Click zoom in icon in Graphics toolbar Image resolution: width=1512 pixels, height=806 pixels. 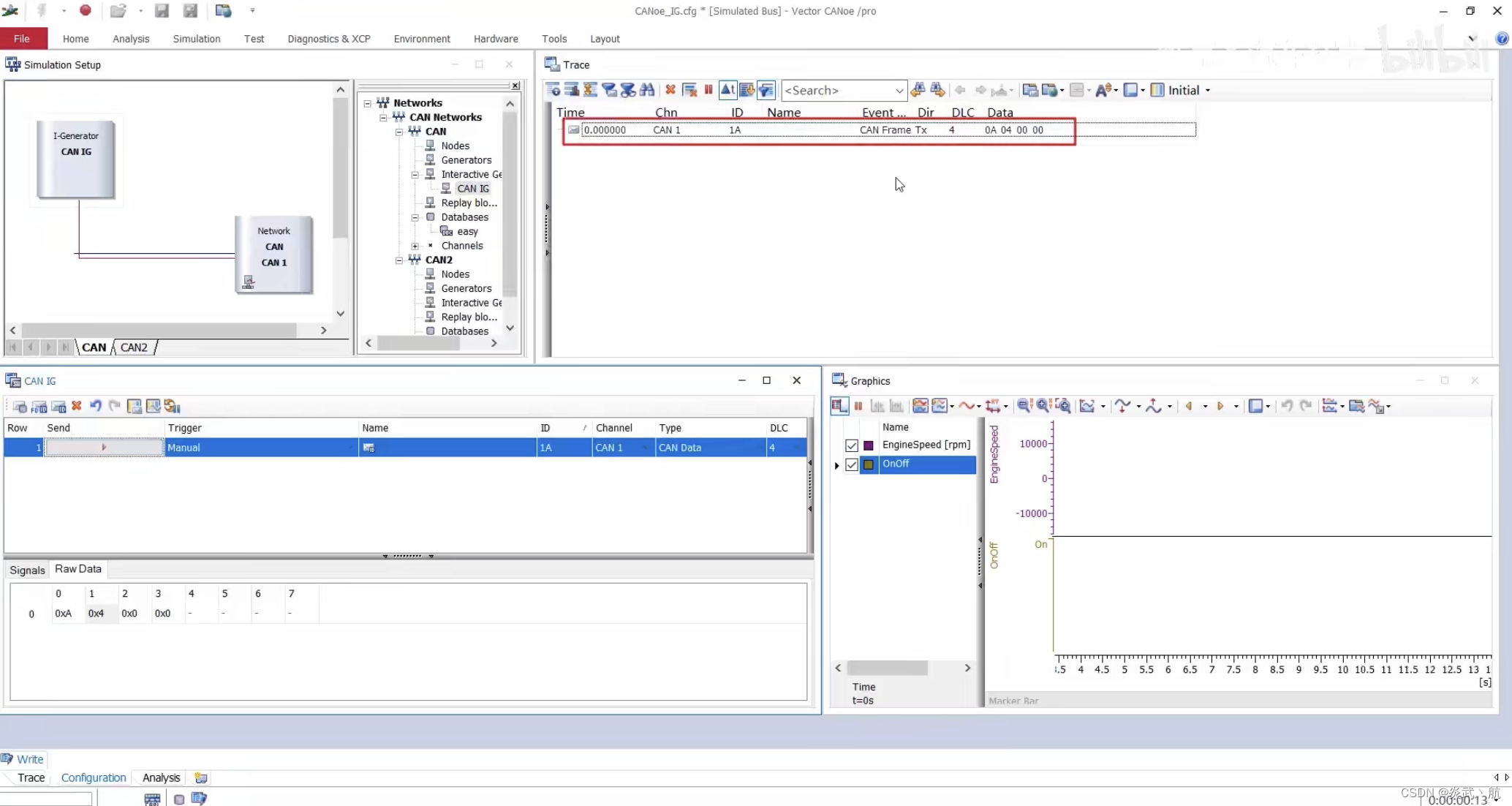tap(1043, 406)
